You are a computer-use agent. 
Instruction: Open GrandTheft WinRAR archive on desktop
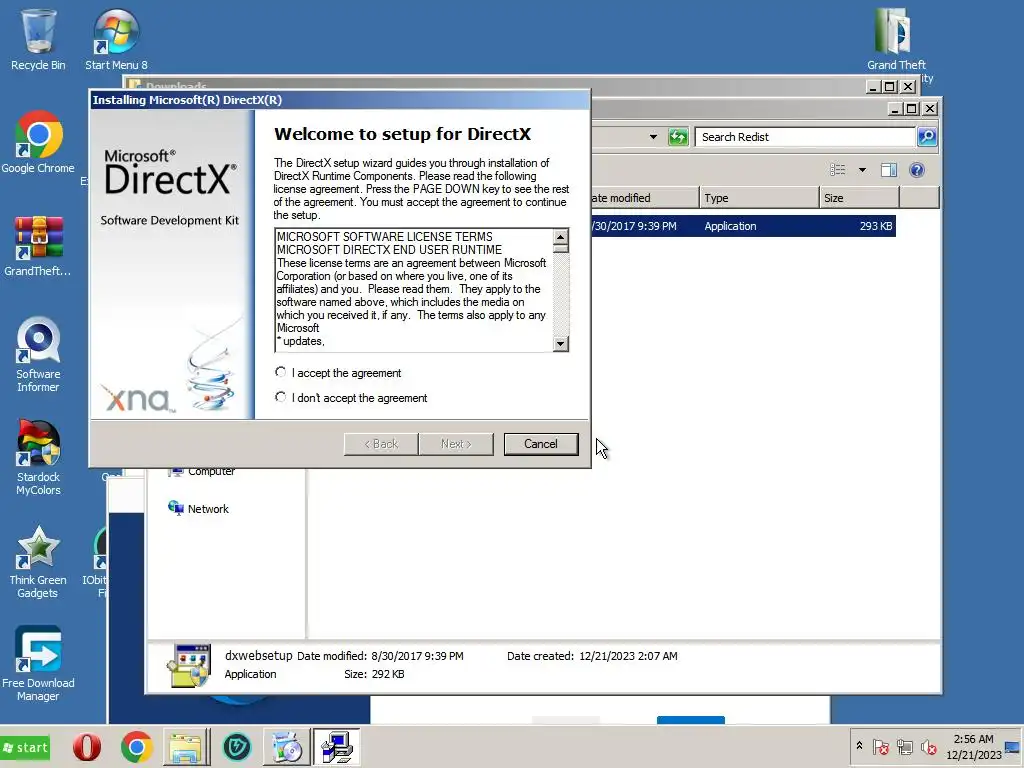pos(38,246)
